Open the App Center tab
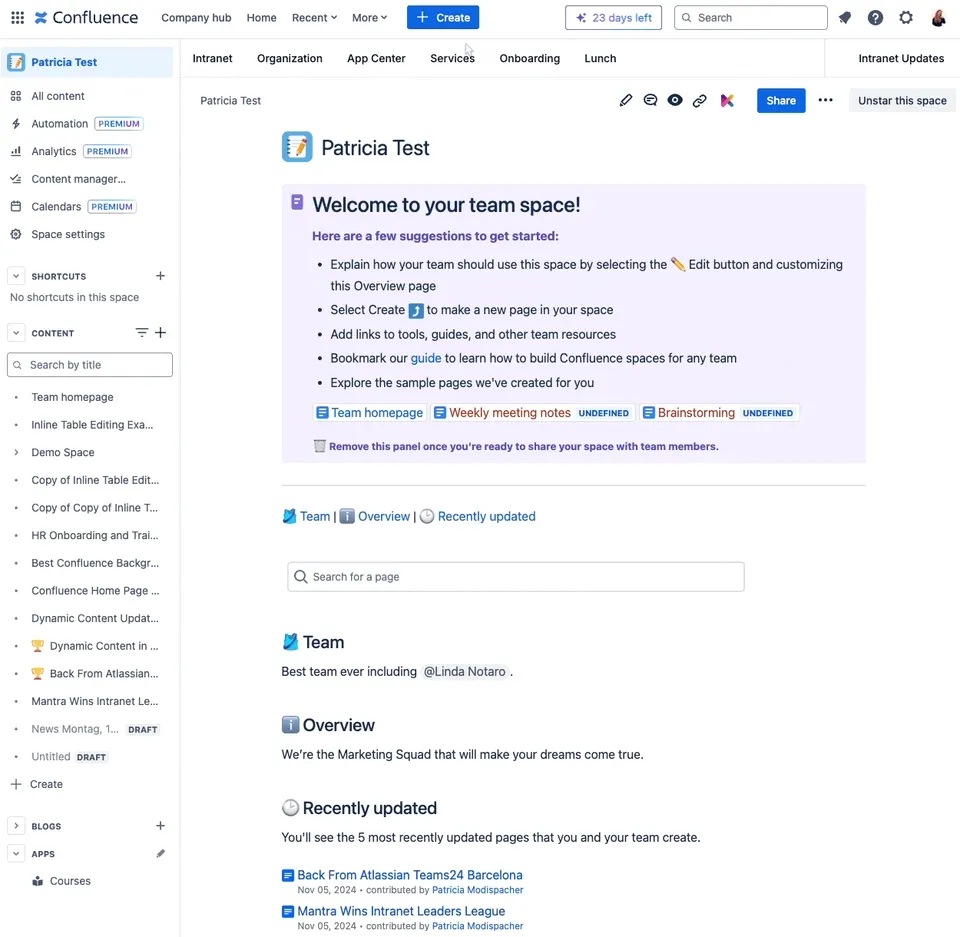 [376, 58]
